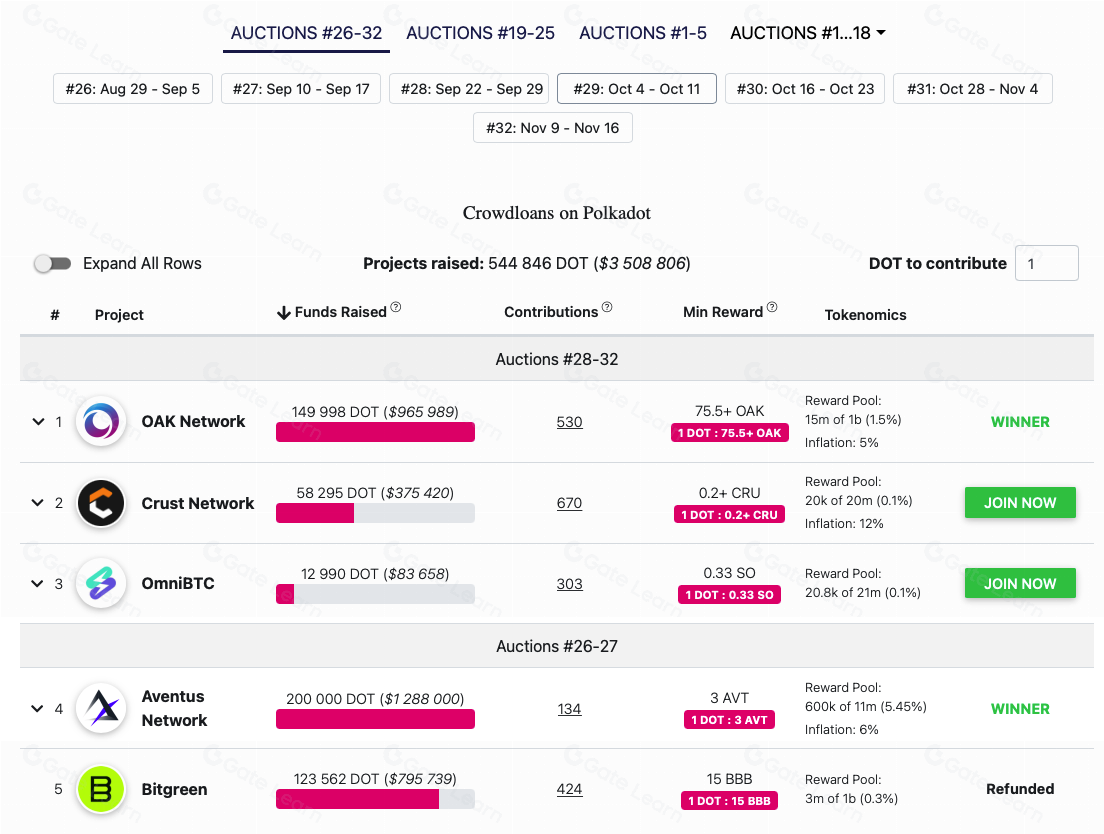Viewport: 1104px width, 834px height.
Task: Click the Funds Raised help icon
Action: pos(396,308)
